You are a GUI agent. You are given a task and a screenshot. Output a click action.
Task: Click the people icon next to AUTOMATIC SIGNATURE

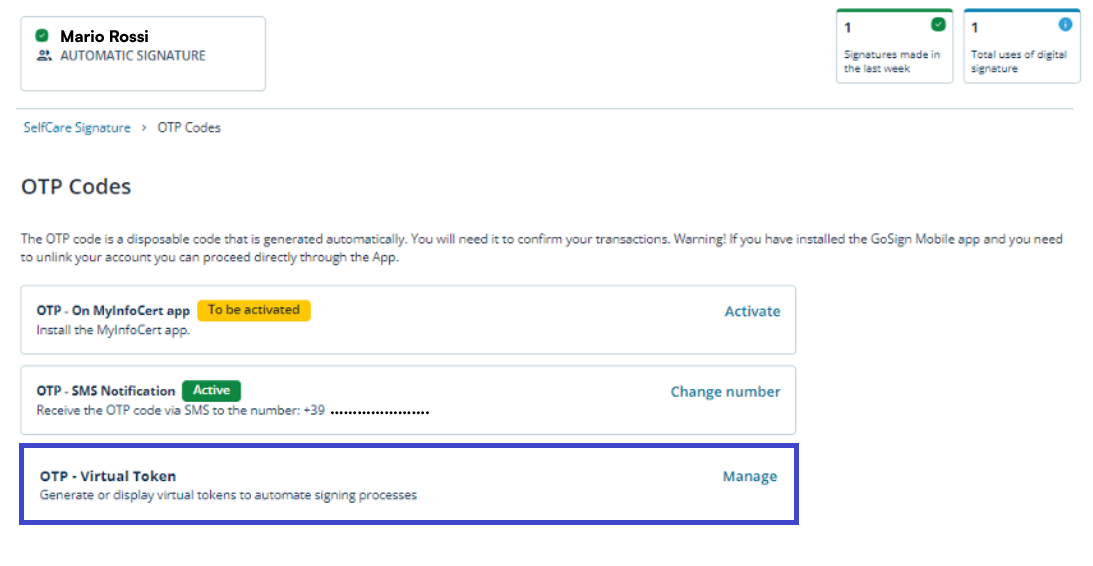43,56
